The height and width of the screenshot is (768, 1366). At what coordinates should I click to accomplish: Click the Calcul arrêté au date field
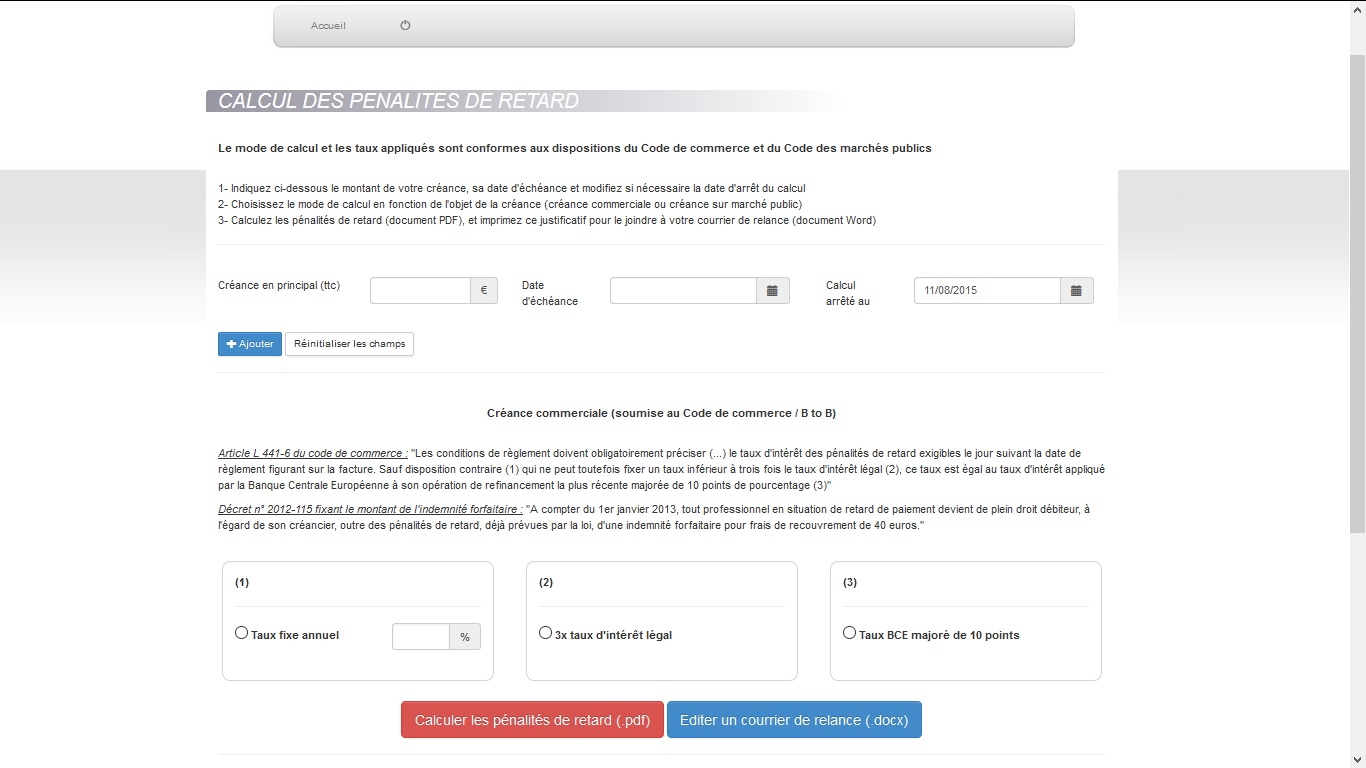click(987, 291)
